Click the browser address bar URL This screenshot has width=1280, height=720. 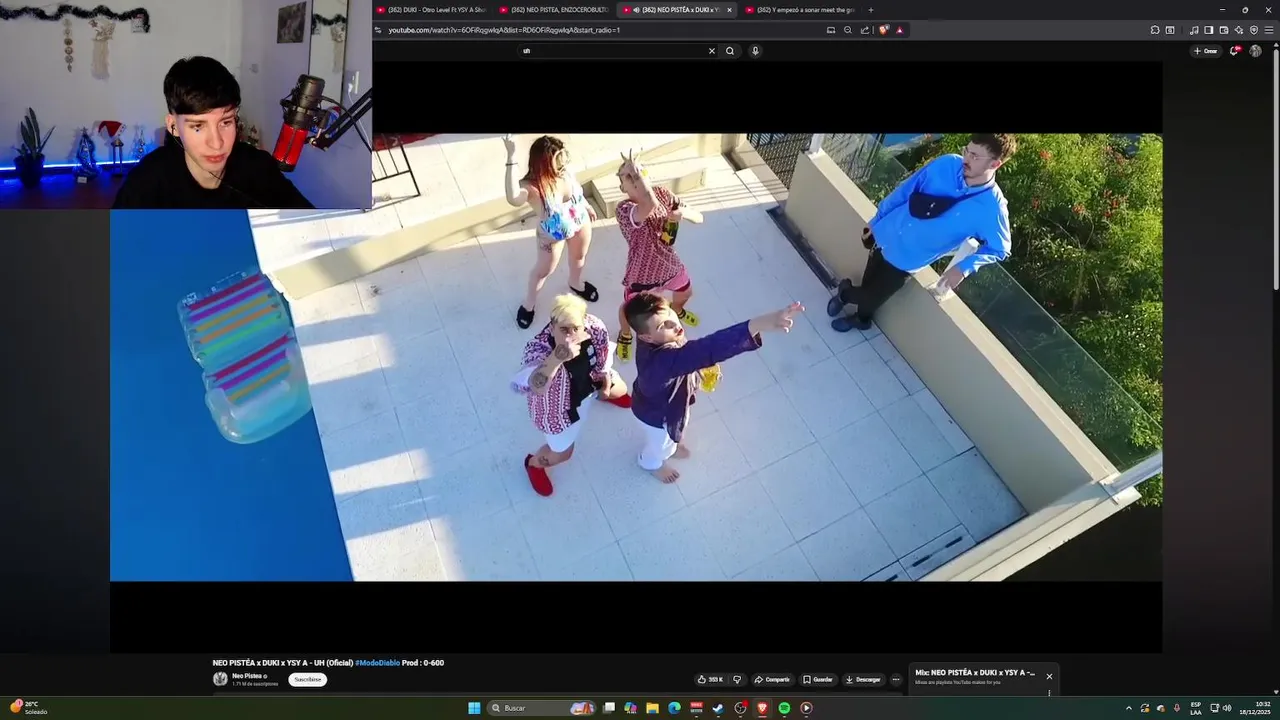click(504, 30)
